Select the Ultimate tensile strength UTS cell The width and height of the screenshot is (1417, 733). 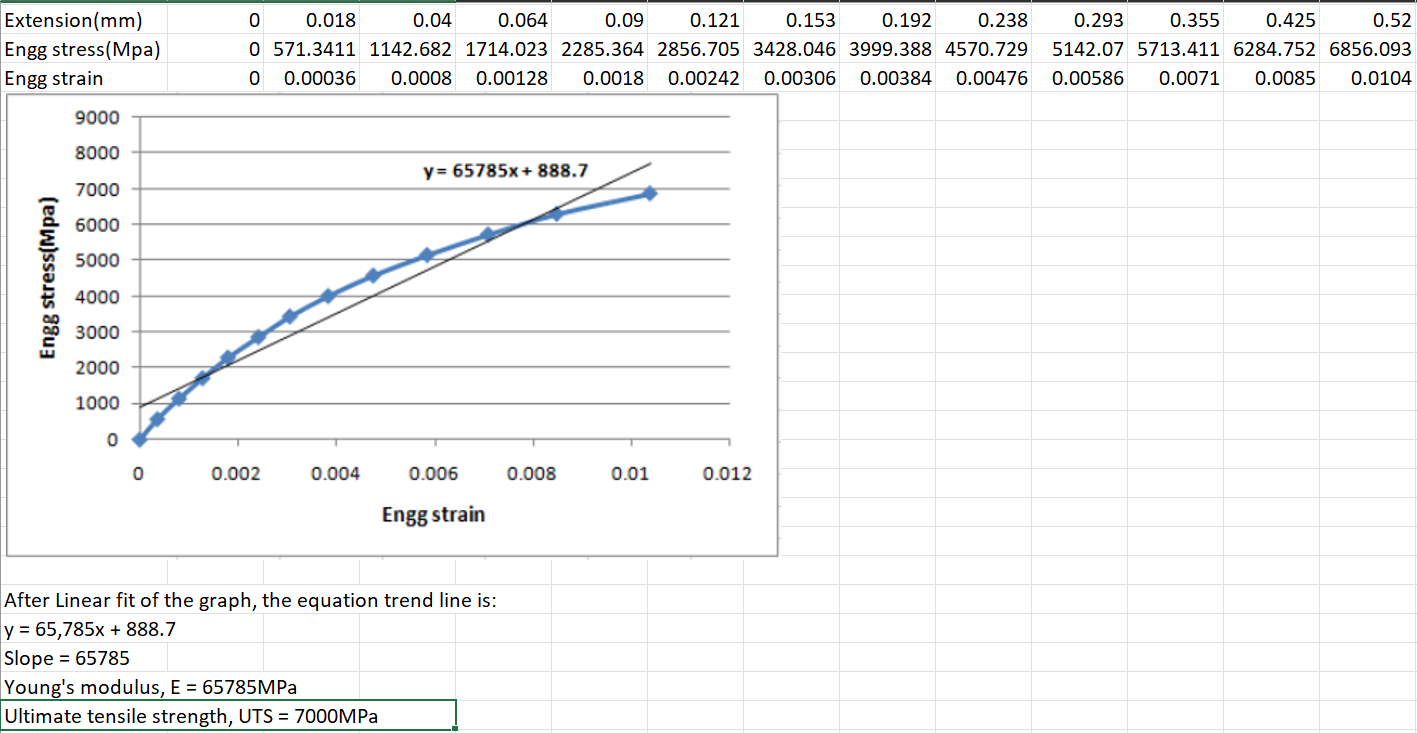[229, 715]
